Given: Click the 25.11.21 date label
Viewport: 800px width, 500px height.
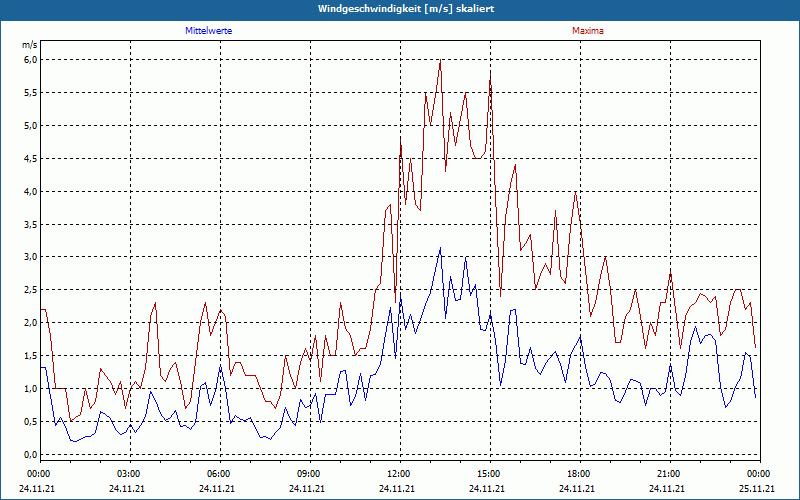Looking at the screenshot, I should (757, 488).
